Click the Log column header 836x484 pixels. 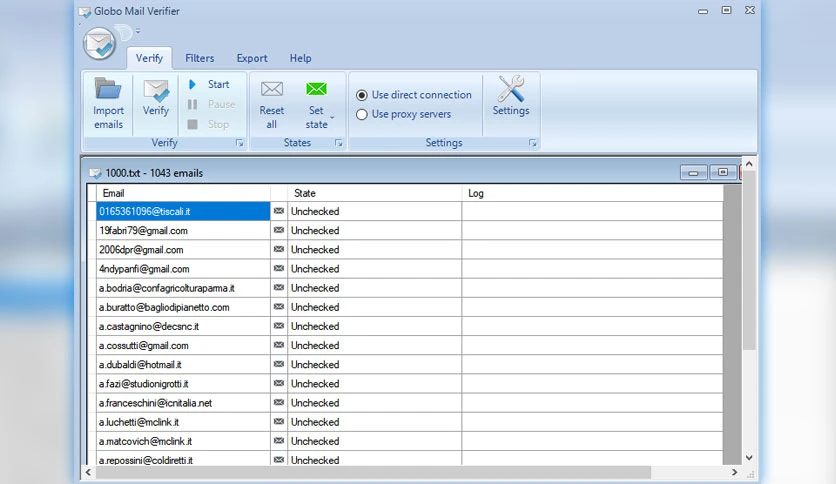[x=592, y=193]
